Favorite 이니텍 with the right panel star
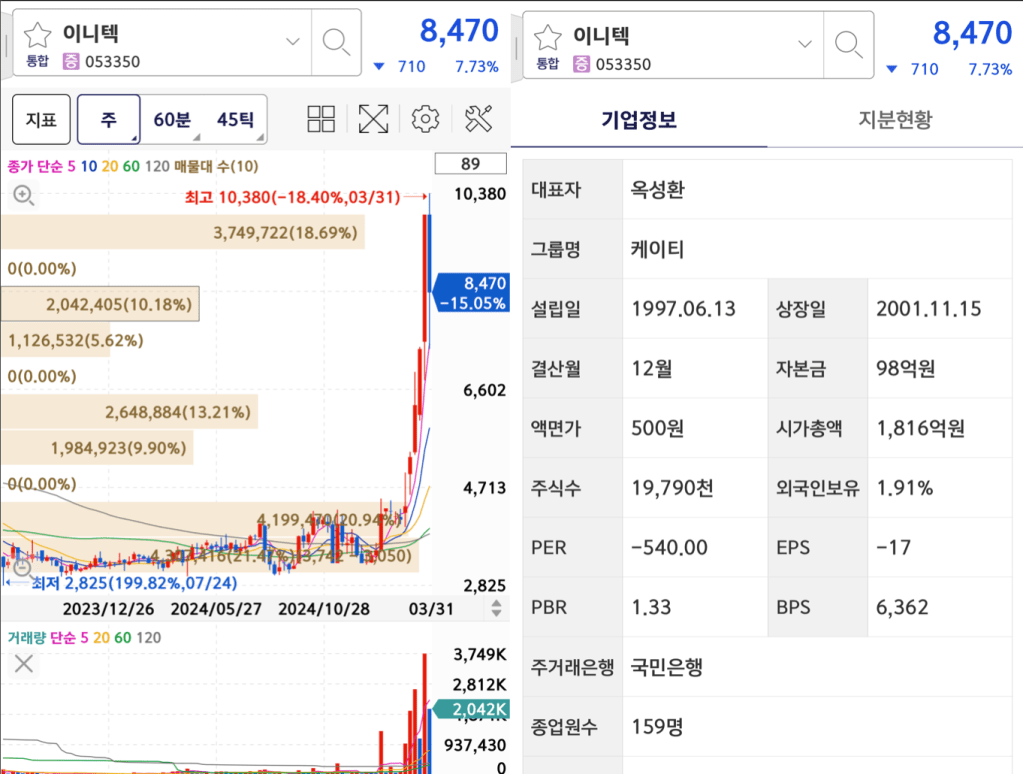The width and height of the screenshot is (1023, 774). pyautogui.click(x=547, y=38)
